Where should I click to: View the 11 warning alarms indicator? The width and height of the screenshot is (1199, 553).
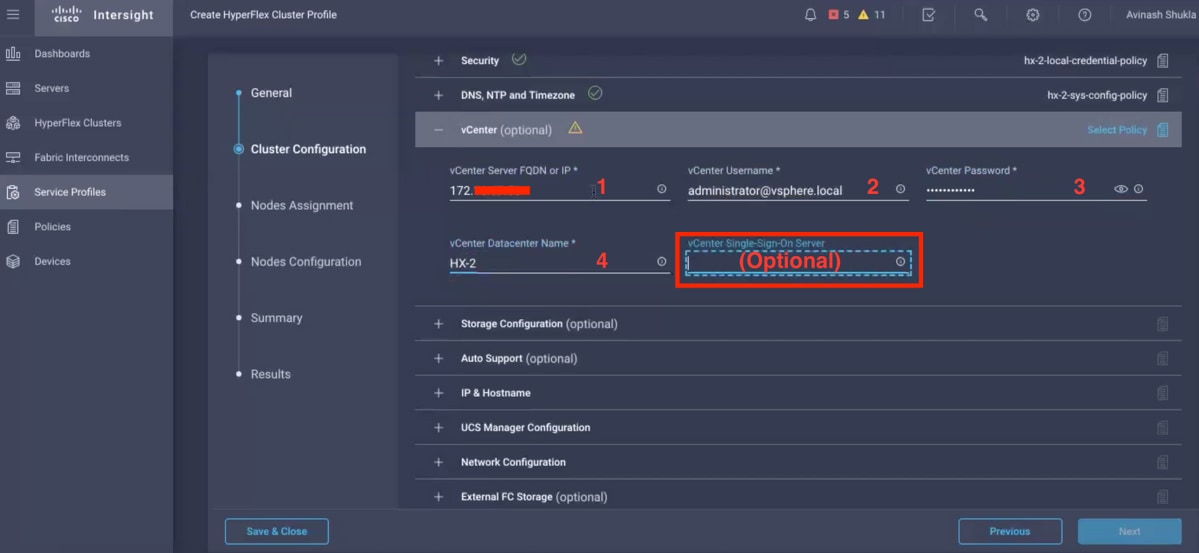[x=872, y=15]
